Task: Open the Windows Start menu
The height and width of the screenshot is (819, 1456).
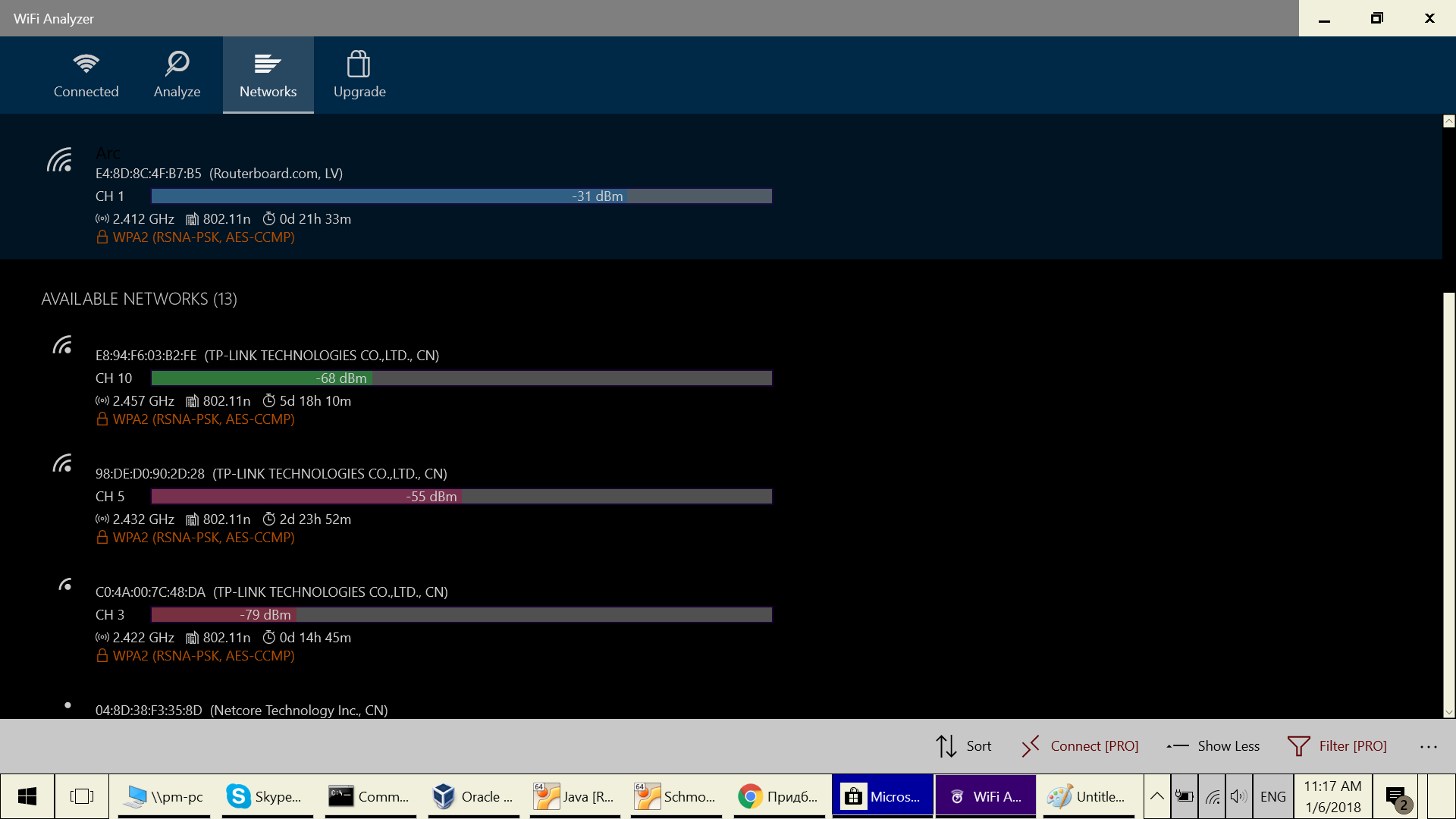Action: [x=27, y=796]
